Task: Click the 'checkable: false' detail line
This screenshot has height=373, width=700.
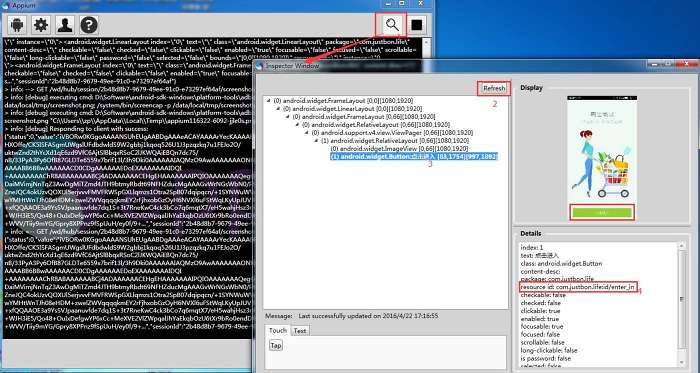Action: tap(543, 295)
